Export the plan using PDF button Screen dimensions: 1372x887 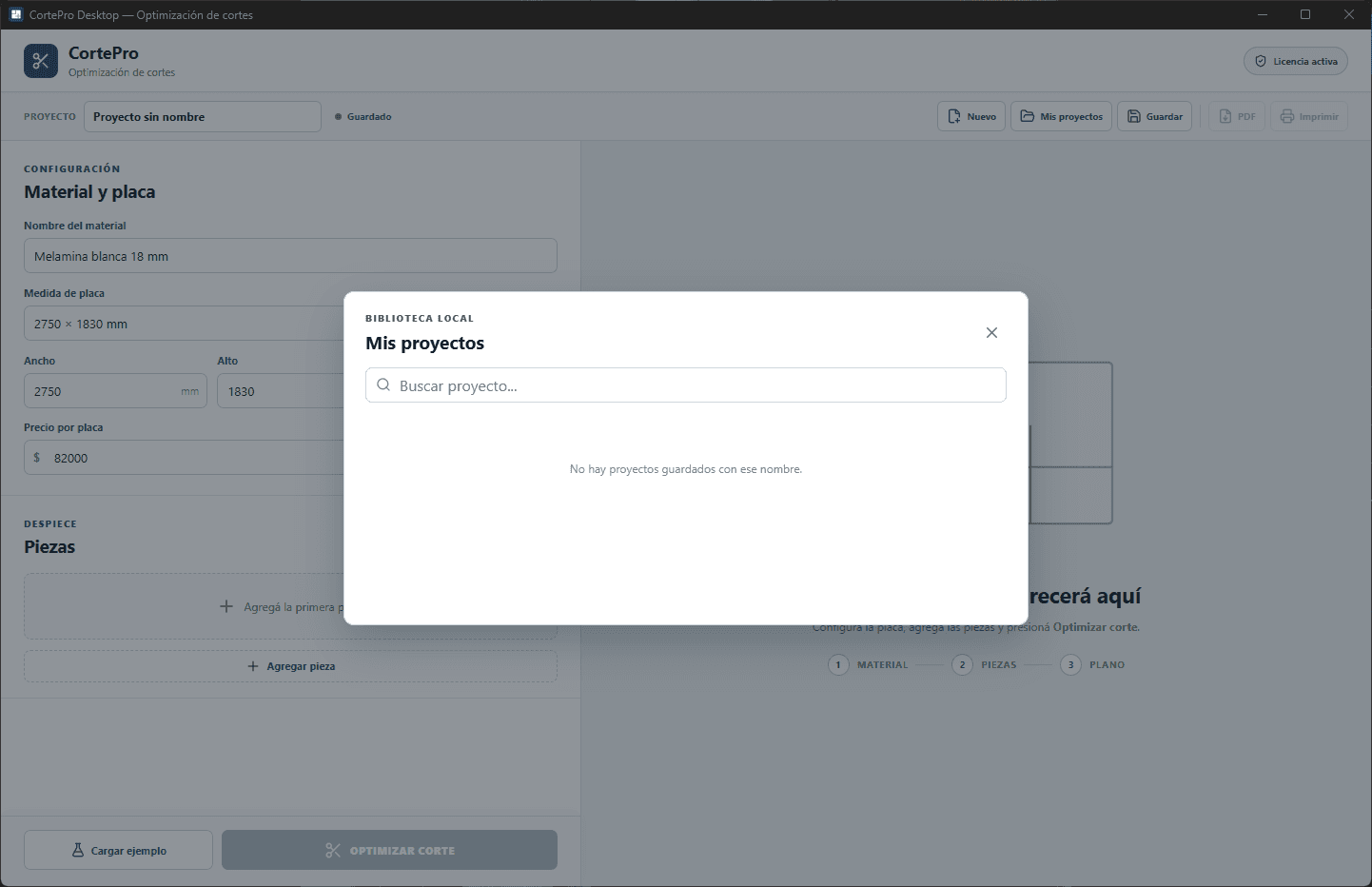tap(1237, 116)
